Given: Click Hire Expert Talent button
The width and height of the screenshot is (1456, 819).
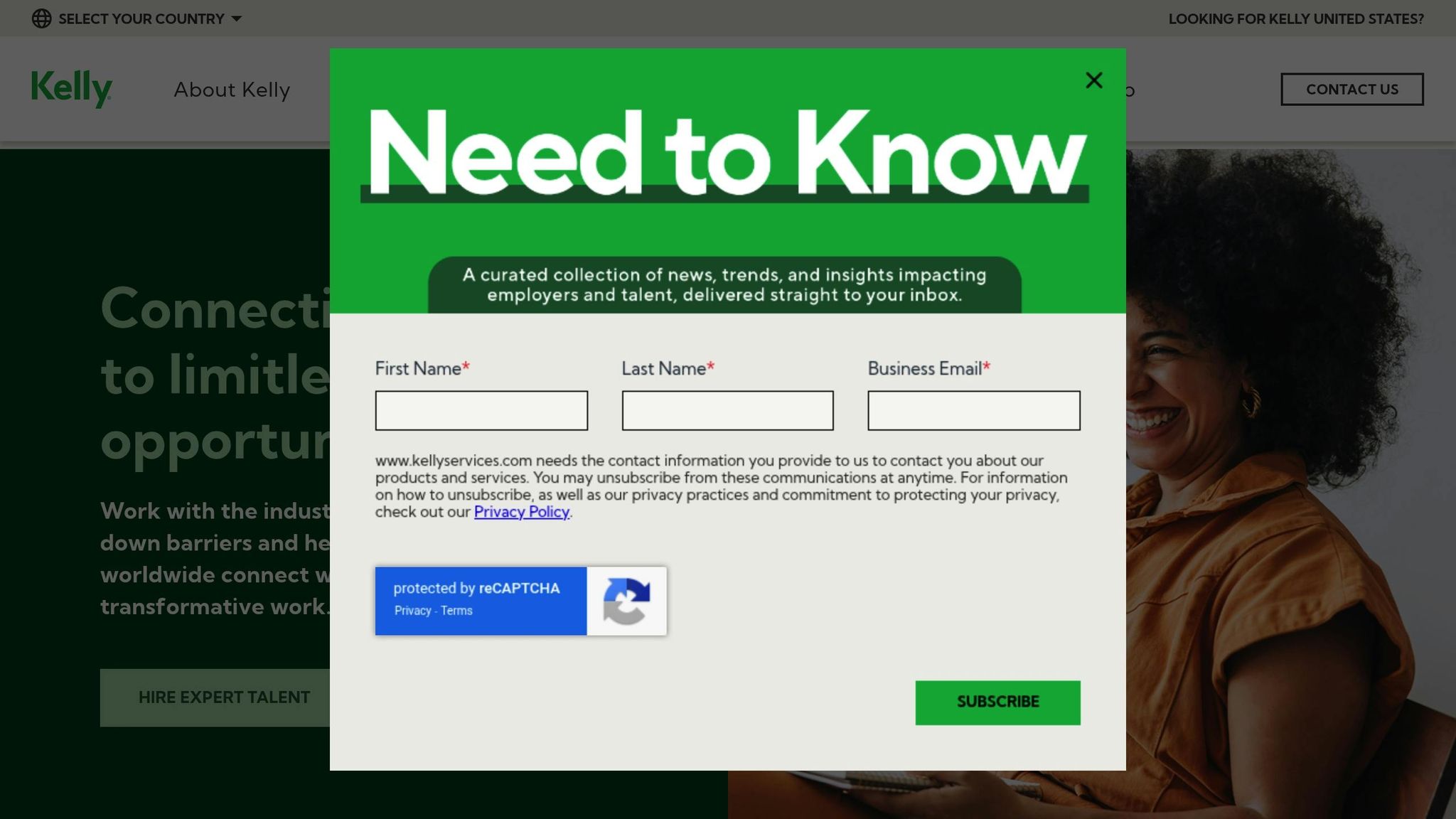Looking at the screenshot, I should (215, 697).
